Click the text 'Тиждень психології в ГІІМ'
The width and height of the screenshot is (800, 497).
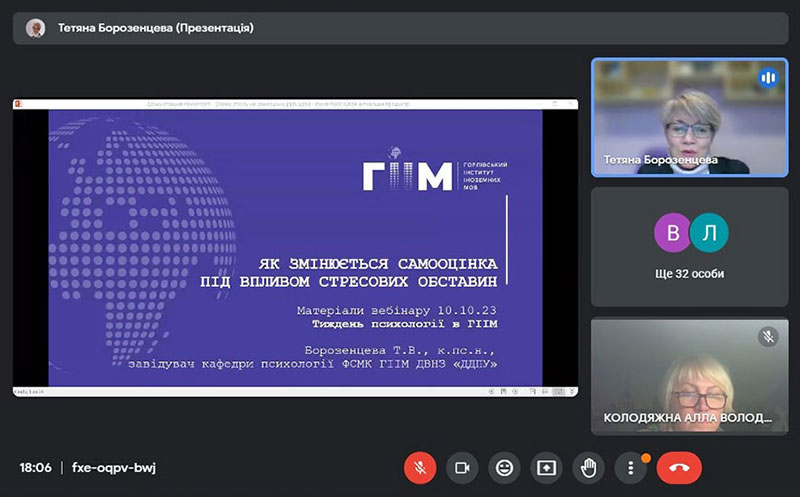pyautogui.click(x=405, y=324)
